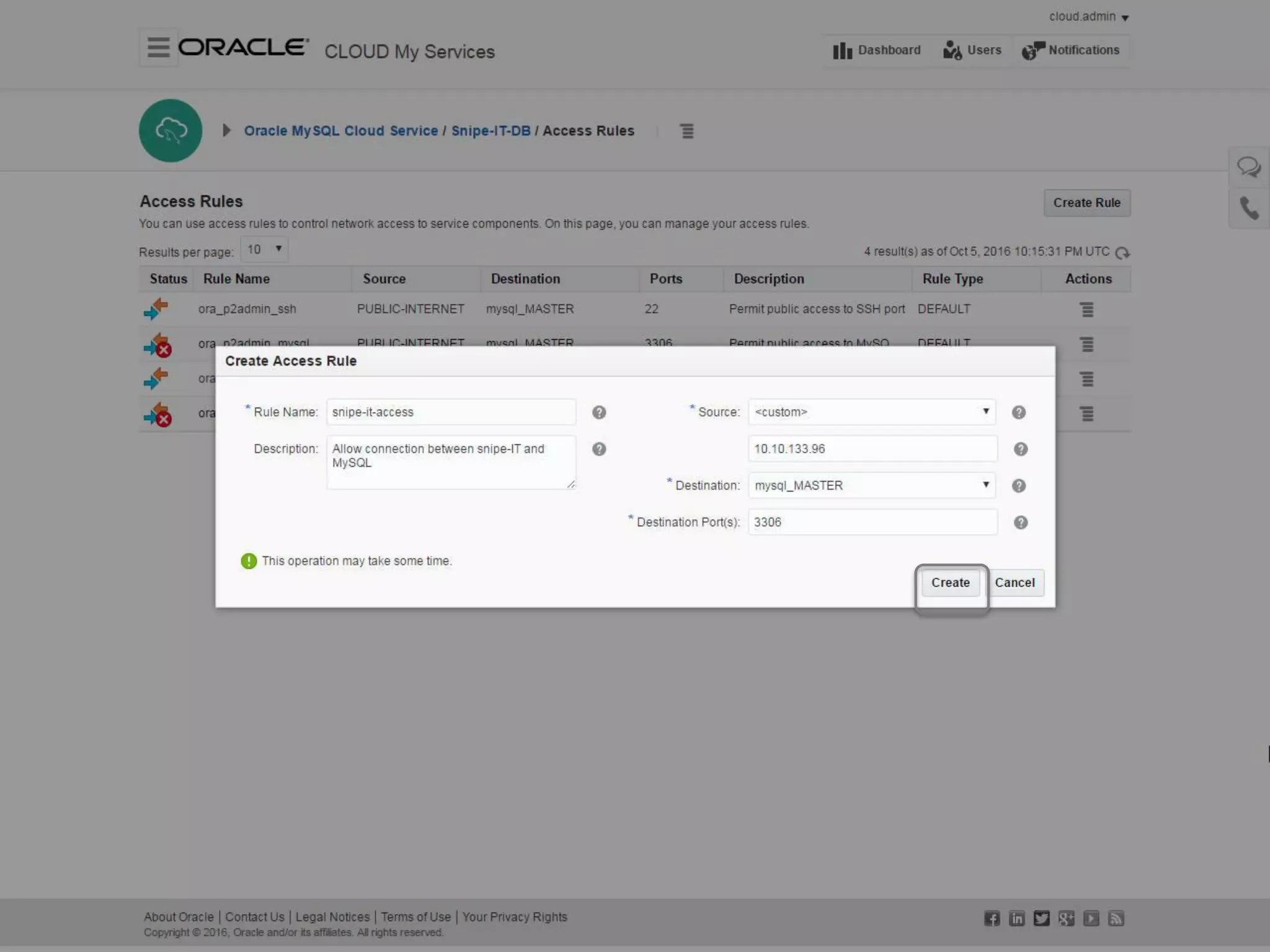The image size is (1270, 952).
Task: Show help for Rule Name field
Action: coord(599,413)
